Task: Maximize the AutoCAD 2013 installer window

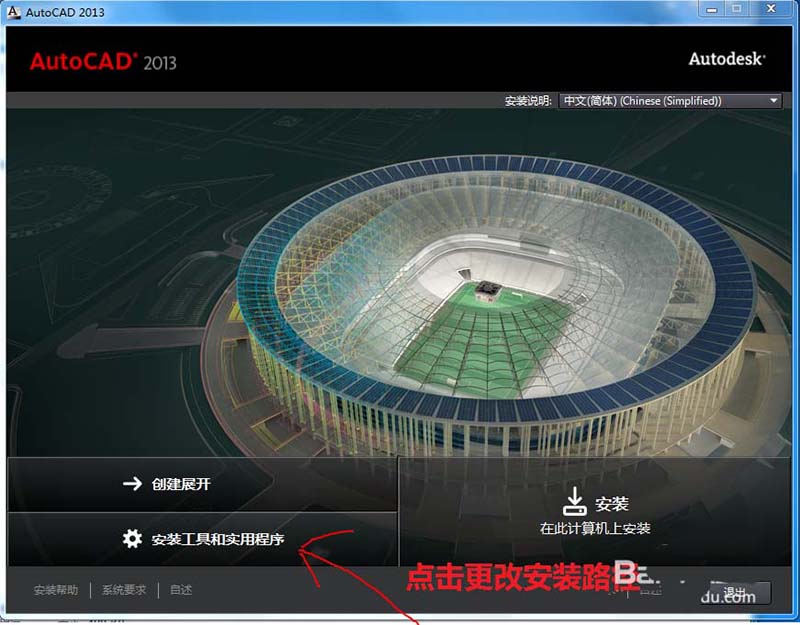Action: coord(737,9)
